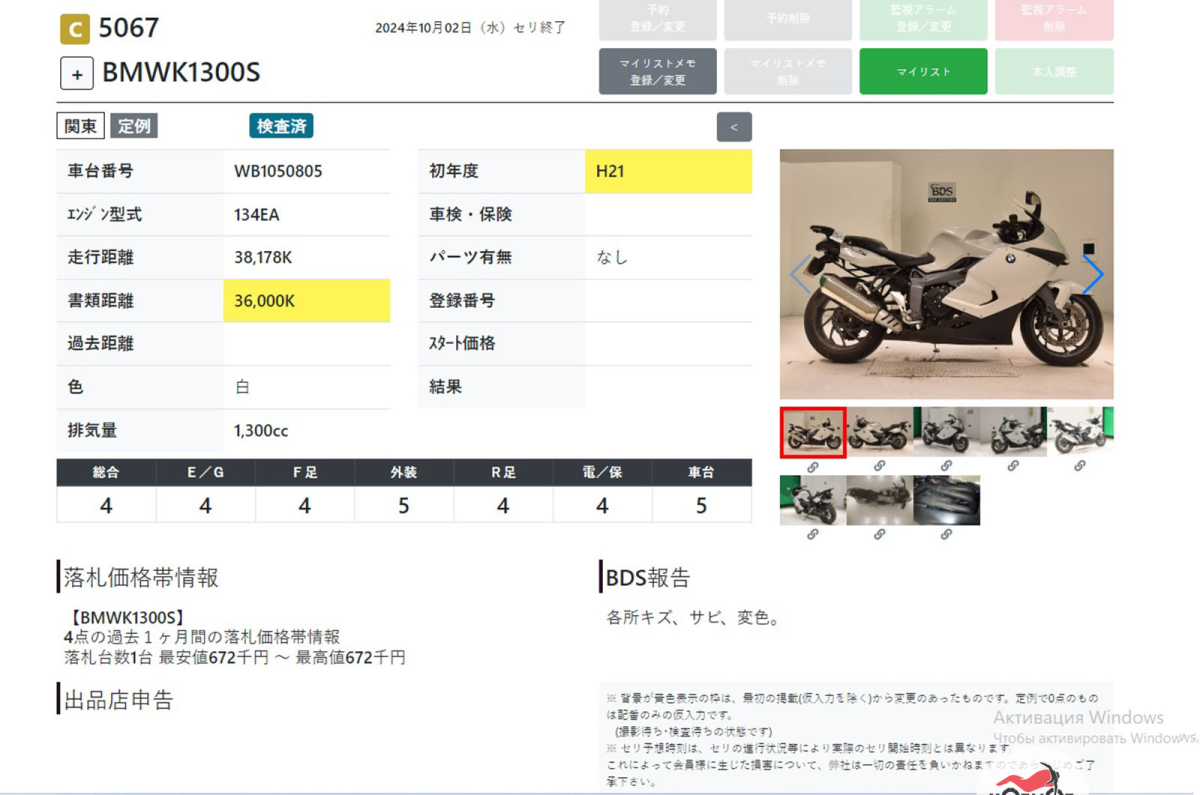Image resolution: width=1200 pixels, height=795 pixels.
Task: Open link icon under exhaust close-up thumbnail
Action: [947, 535]
